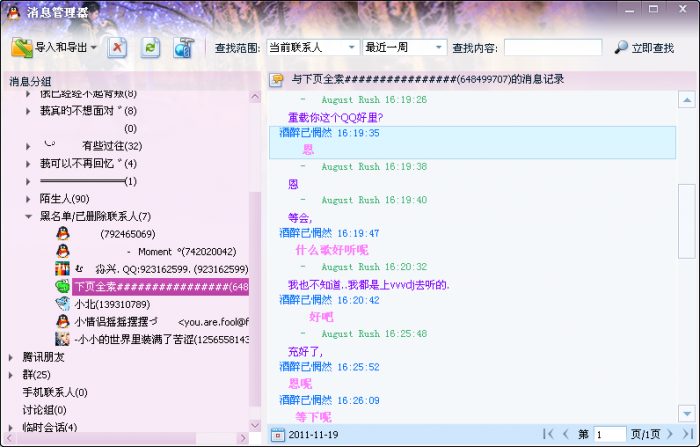Click penguin avatar of contact 792465069
The height and width of the screenshot is (447, 700).
tap(63, 234)
